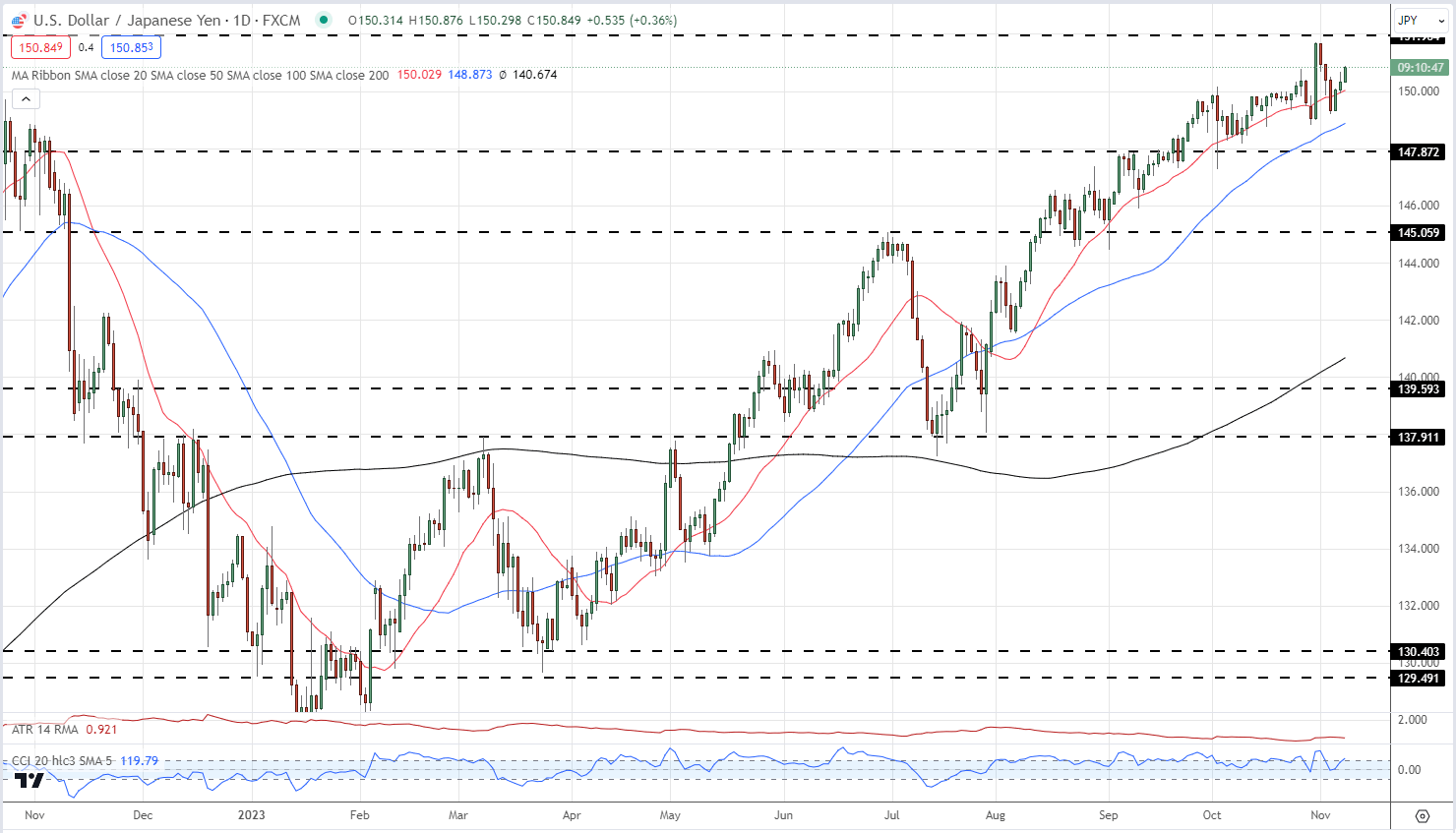Click the USD/JPY flag symbol icon
Image resolution: width=1456 pixels, height=833 pixels.
(x=19, y=21)
